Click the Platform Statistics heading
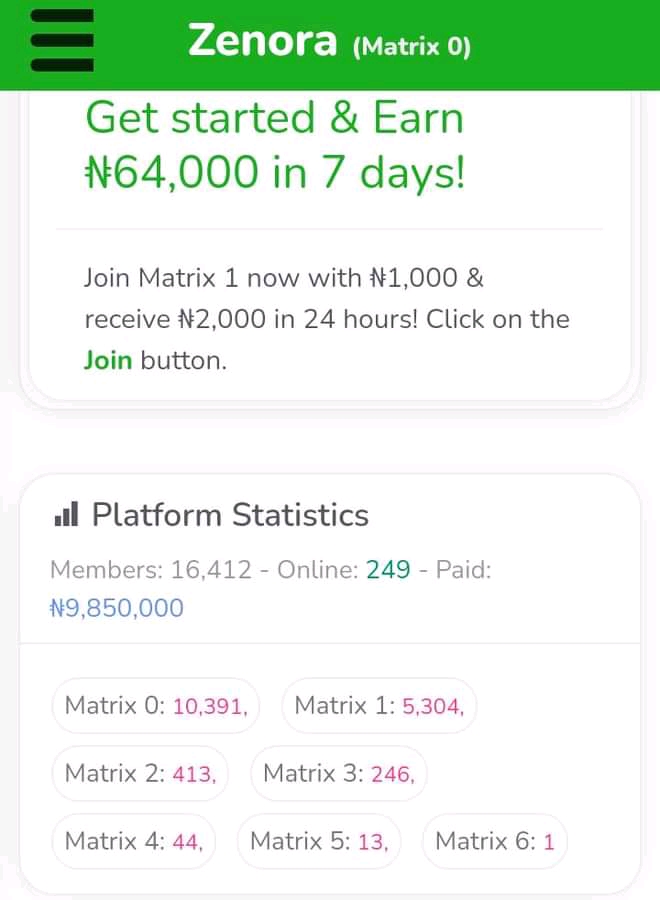Image resolution: width=660 pixels, height=900 pixels. coord(230,514)
